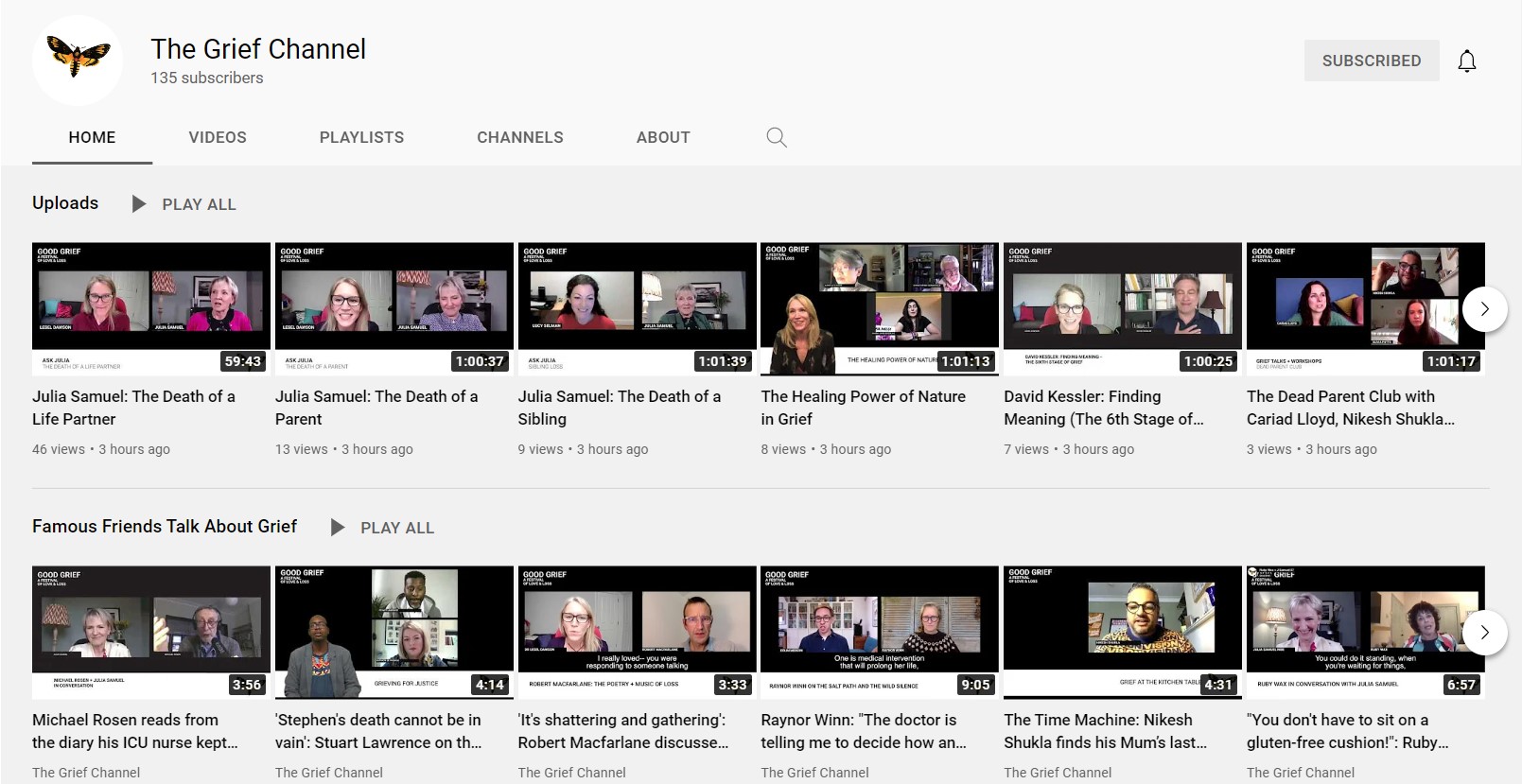
Task: Open Stuart Lawrence Grieving for Justice thumbnail
Action: 394,633
